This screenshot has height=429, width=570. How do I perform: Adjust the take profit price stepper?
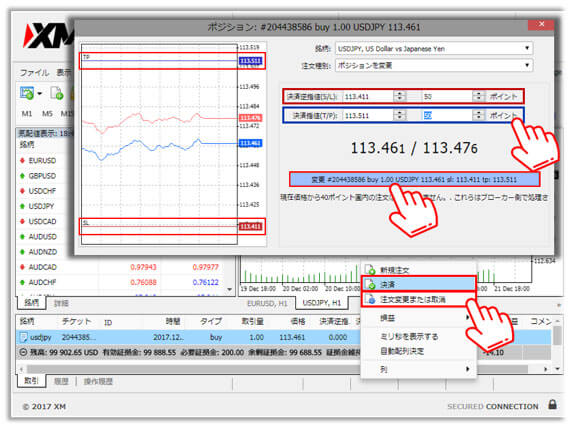point(400,116)
